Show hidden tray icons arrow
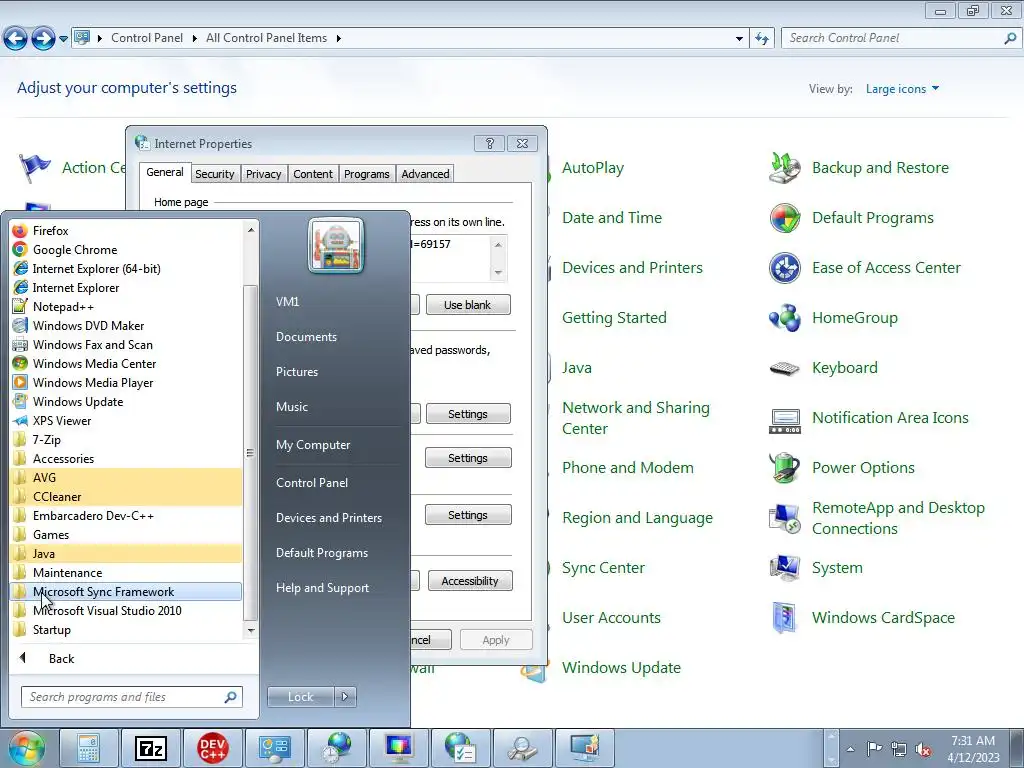 click(x=850, y=750)
